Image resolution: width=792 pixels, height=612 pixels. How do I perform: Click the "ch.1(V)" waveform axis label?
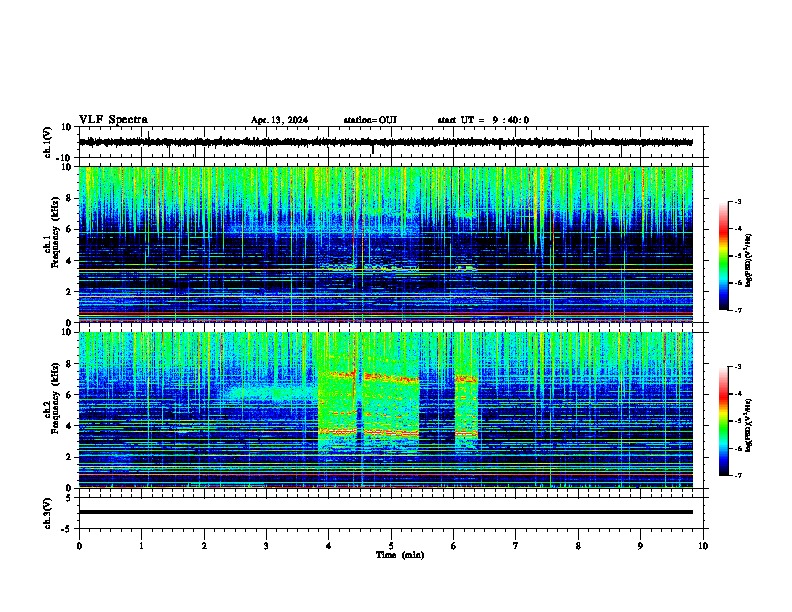click(48, 142)
